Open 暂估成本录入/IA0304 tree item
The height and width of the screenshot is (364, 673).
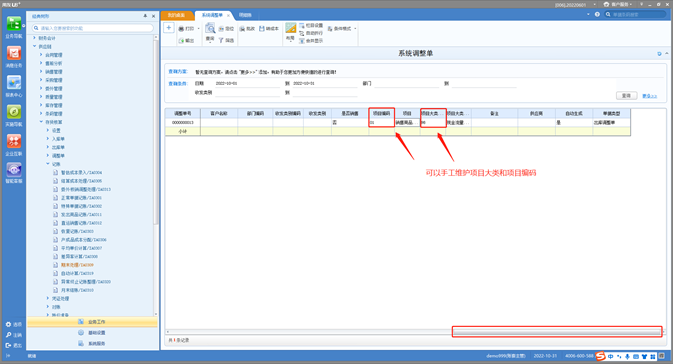81,172
